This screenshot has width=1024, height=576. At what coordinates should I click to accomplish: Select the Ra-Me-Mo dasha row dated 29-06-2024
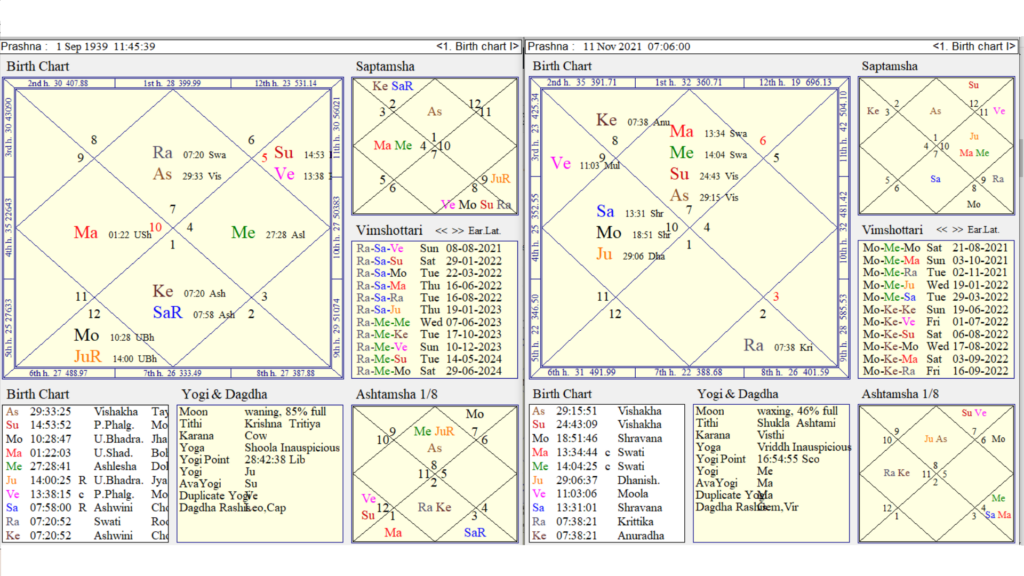tap(429, 371)
